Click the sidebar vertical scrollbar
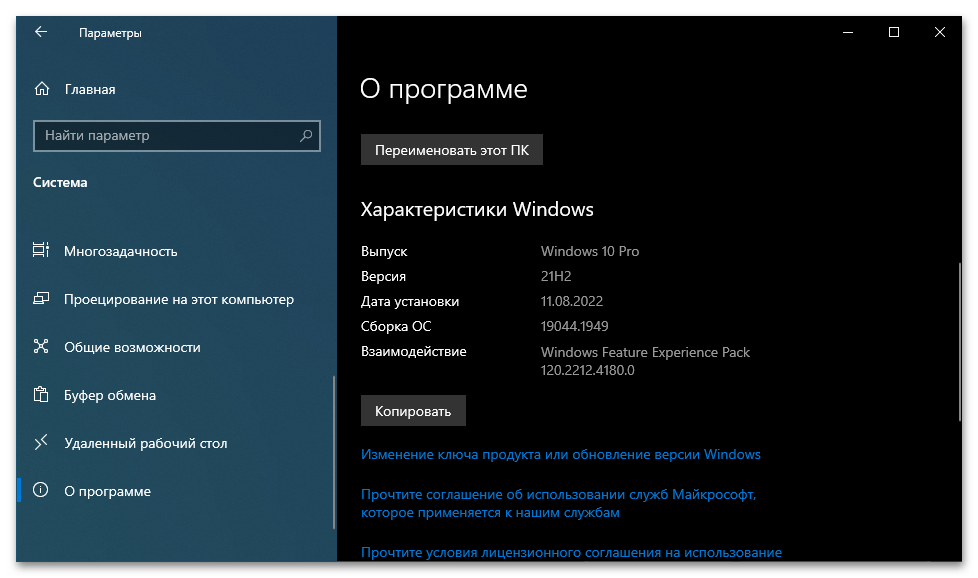This screenshot has width=978, height=578. coord(334,452)
